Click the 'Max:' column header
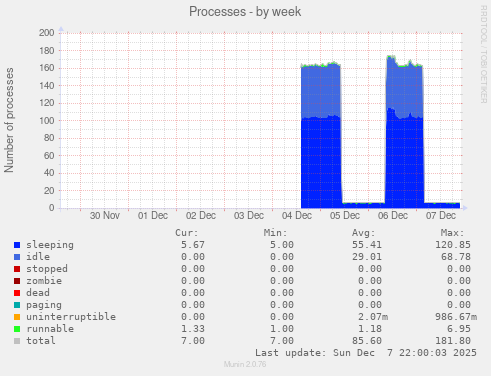 tap(452, 233)
